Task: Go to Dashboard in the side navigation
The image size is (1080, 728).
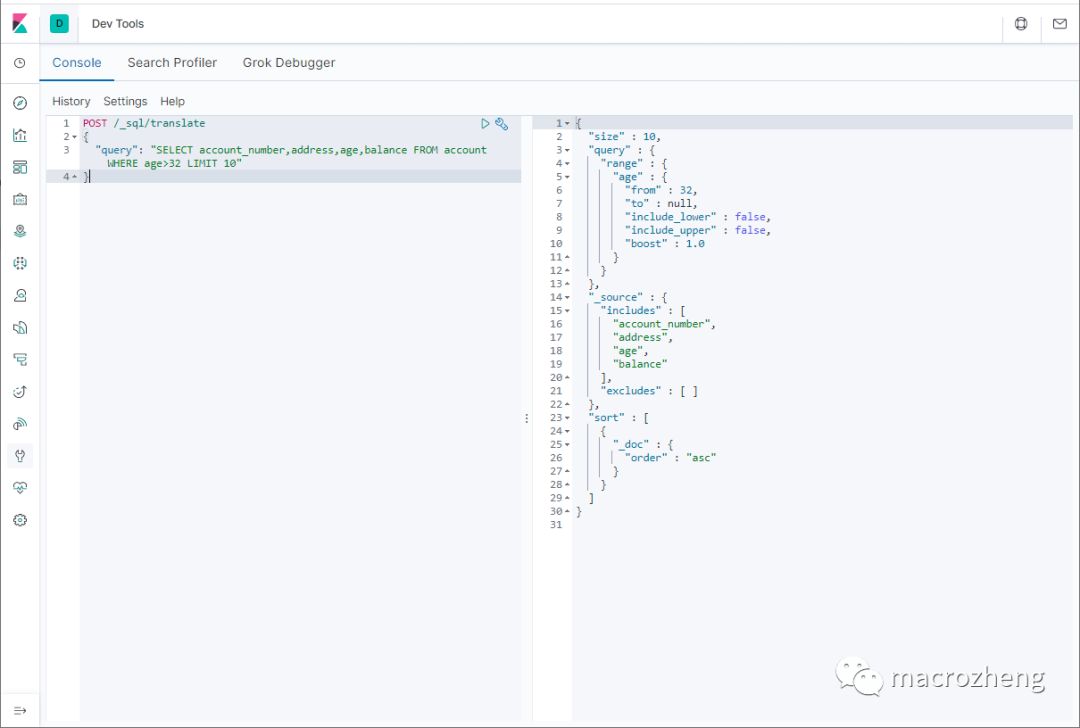Action: pos(20,167)
